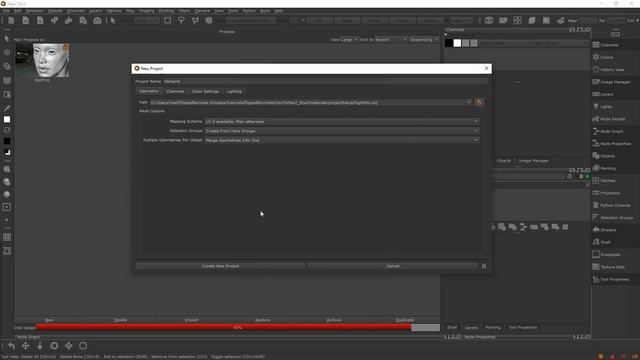640x360 pixels.
Task: Click the undo arrow icon in bottom toolbar
Action: (x=11, y=346)
